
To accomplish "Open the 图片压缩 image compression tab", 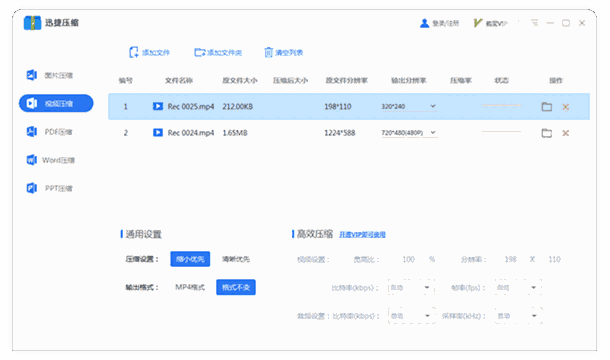I will coord(49,75).
